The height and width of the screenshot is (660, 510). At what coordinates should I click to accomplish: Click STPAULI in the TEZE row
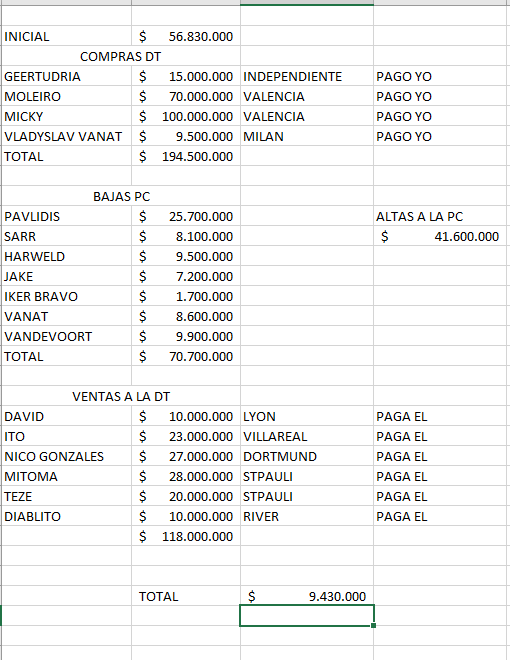307,496
